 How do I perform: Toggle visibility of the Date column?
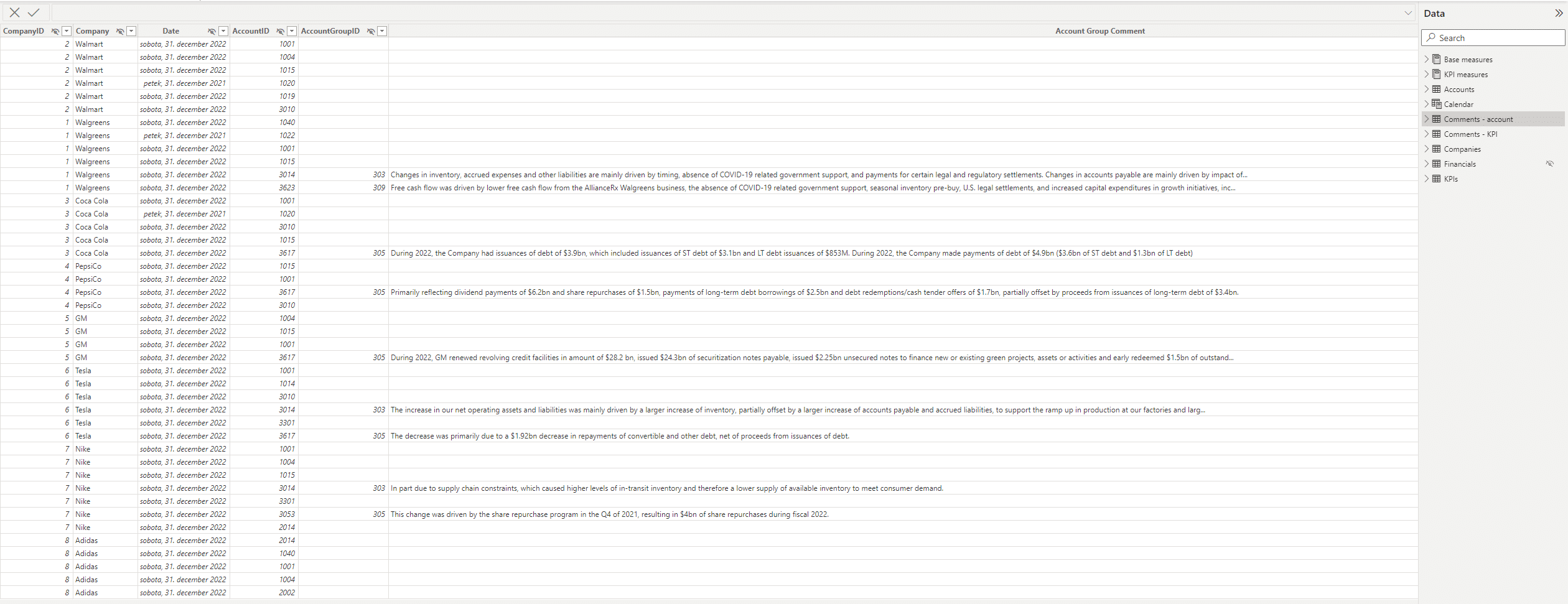[x=212, y=31]
